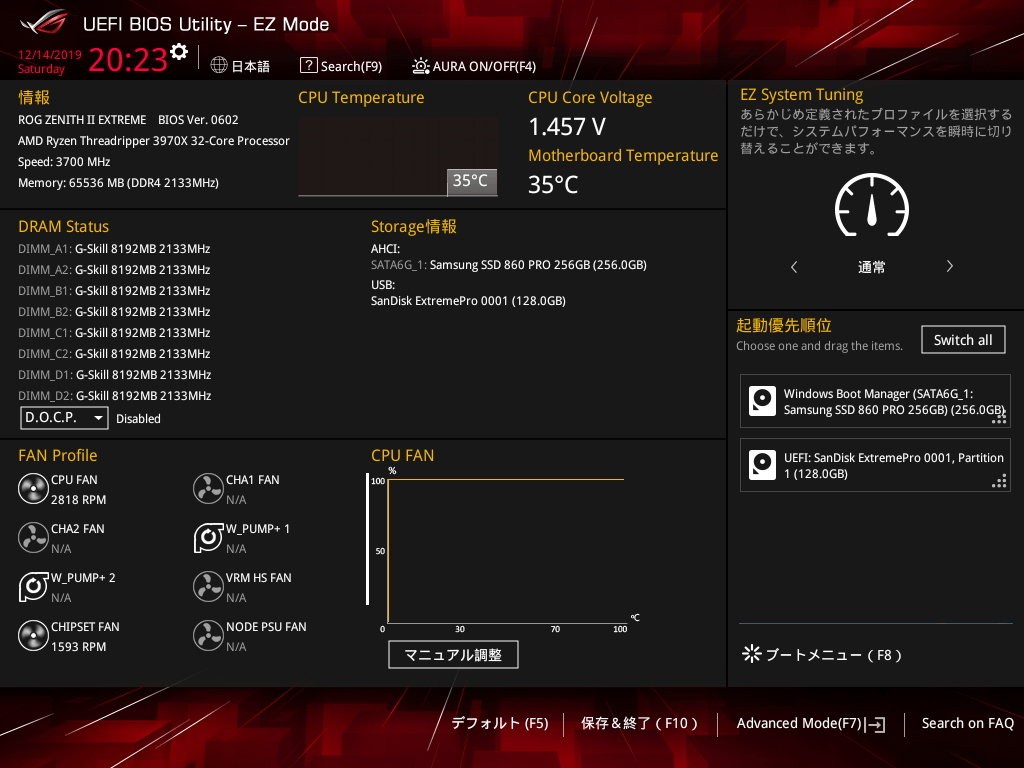Image resolution: width=1024 pixels, height=768 pixels.
Task: Click the 1593 RPM chipset fan reading
Action: [x=78, y=647]
